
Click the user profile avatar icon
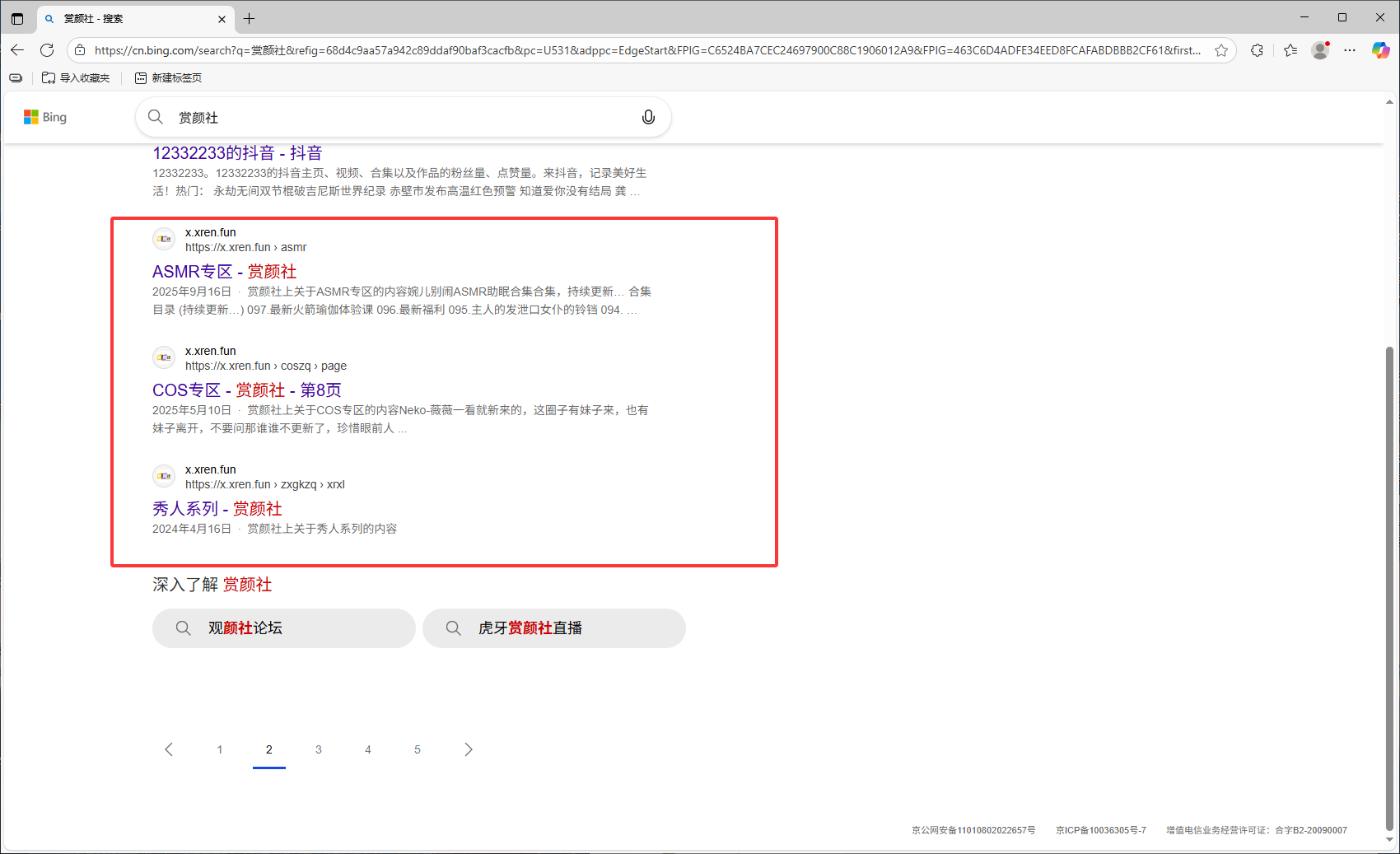(x=1320, y=50)
